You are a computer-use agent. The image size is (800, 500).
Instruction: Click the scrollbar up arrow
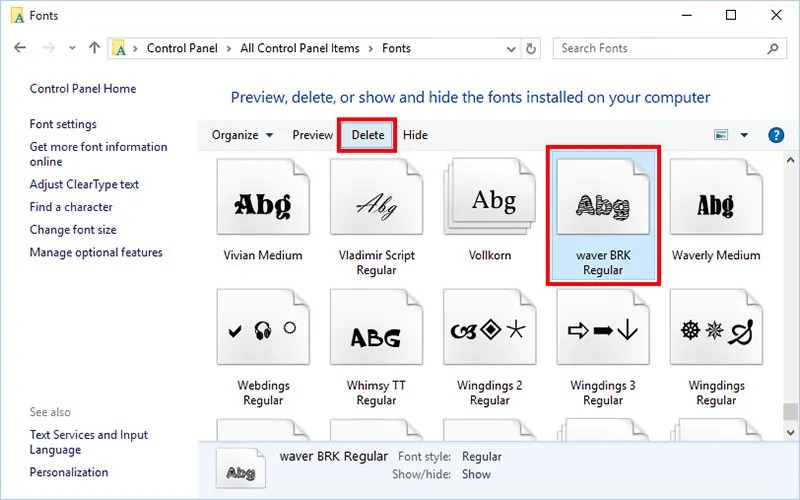tap(790, 160)
